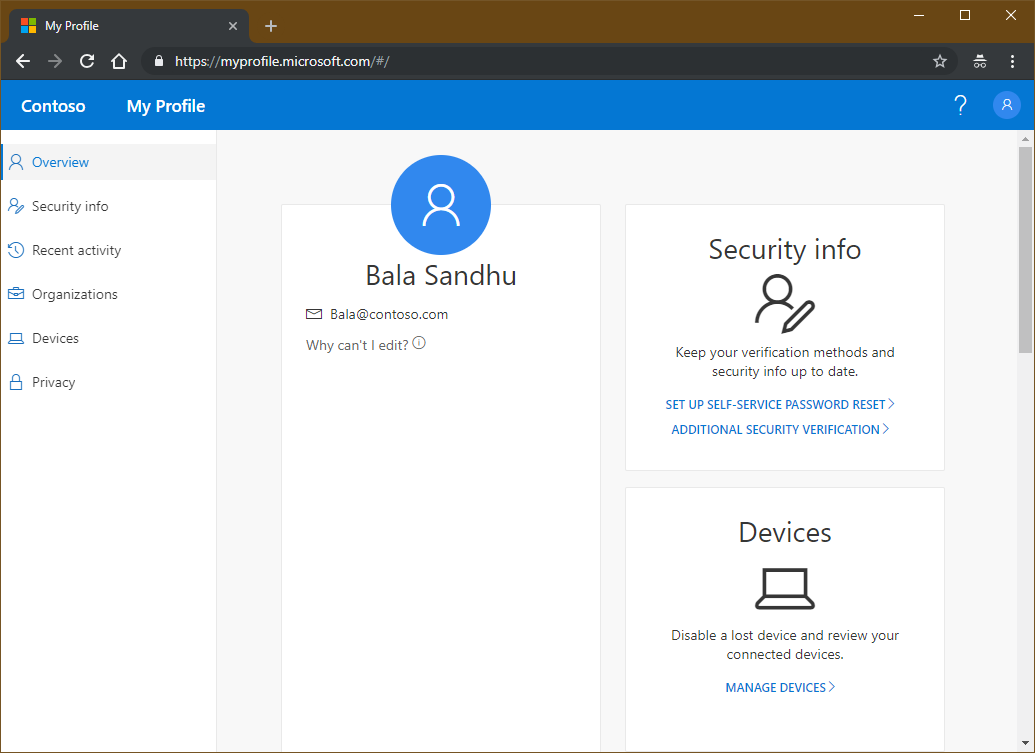Expand Set up self-service password reset chevron
Screen dimensions: 1035x753
click(x=891, y=404)
